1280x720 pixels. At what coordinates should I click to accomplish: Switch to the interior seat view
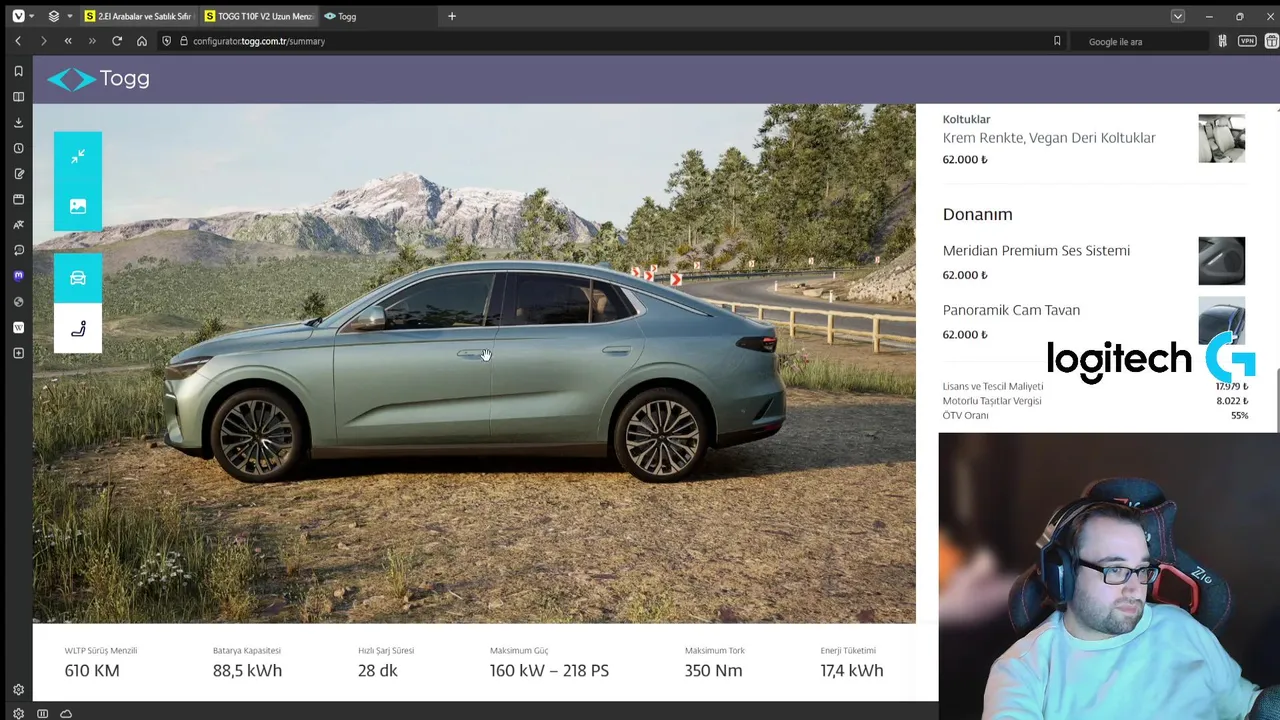point(78,328)
